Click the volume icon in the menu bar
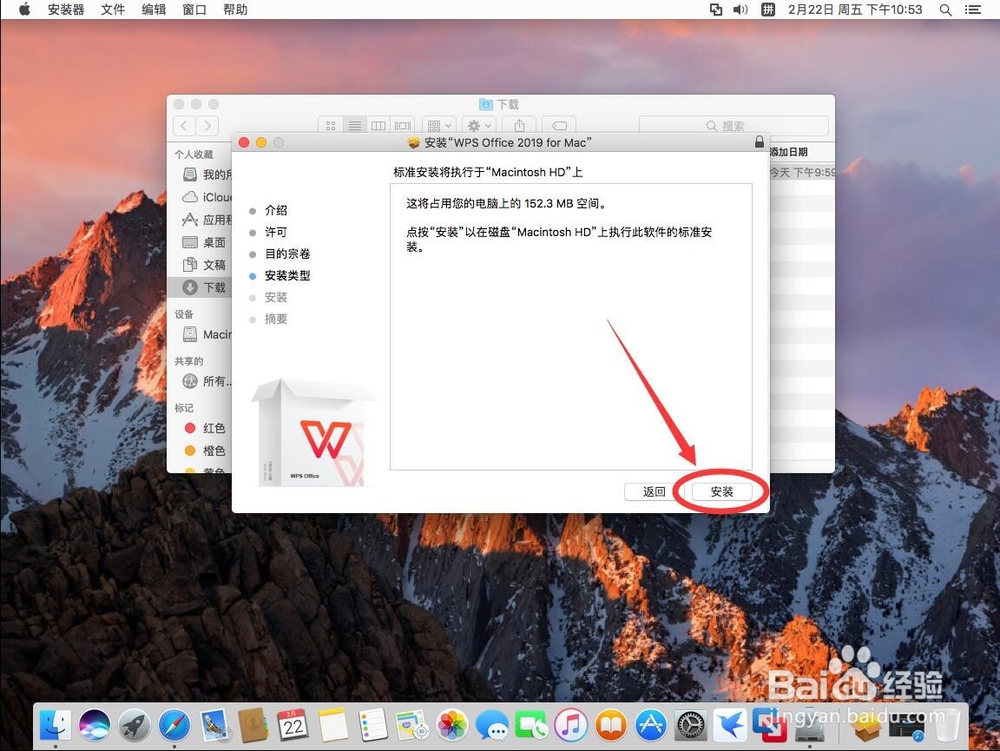 click(740, 10)
